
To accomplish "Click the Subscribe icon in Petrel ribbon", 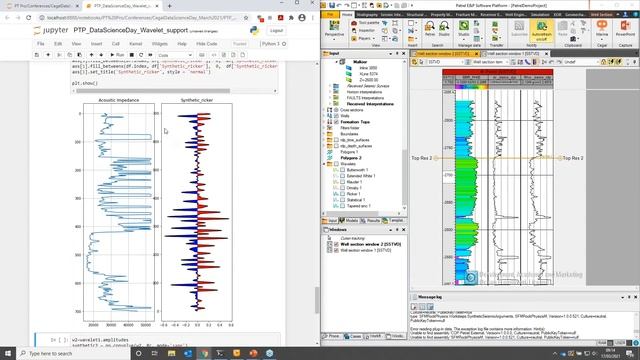I will pos(519,29).
